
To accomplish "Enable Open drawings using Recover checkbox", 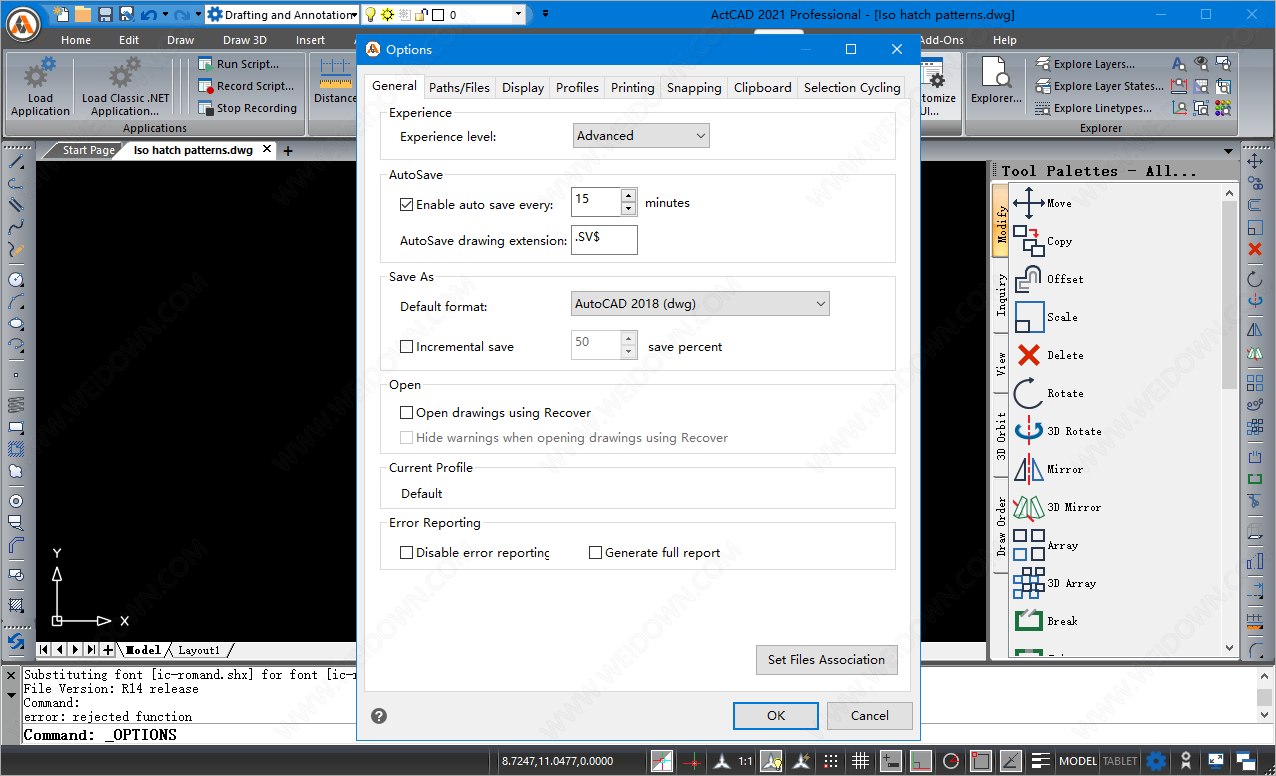I will point(406,412).
